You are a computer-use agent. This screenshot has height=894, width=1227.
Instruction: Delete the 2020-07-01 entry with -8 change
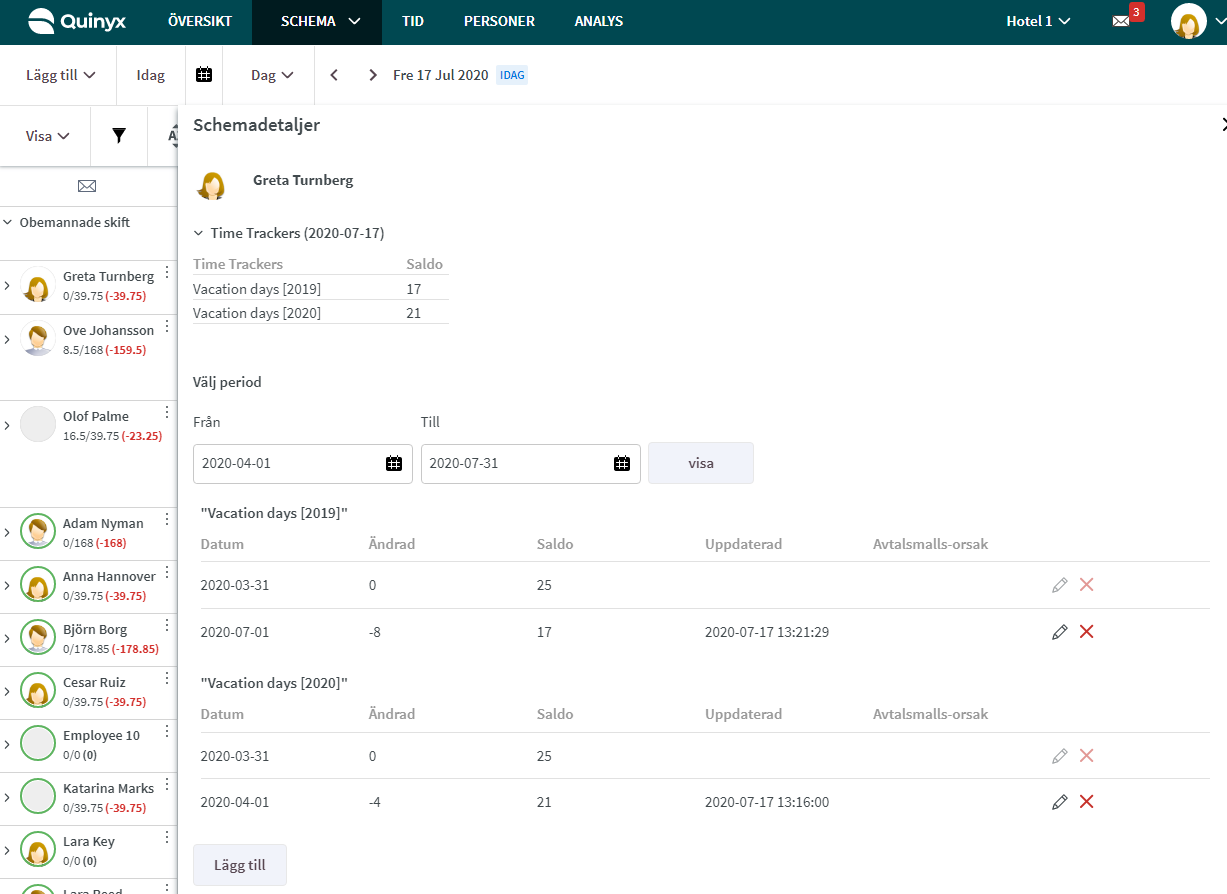click(x=1087, y=632)
